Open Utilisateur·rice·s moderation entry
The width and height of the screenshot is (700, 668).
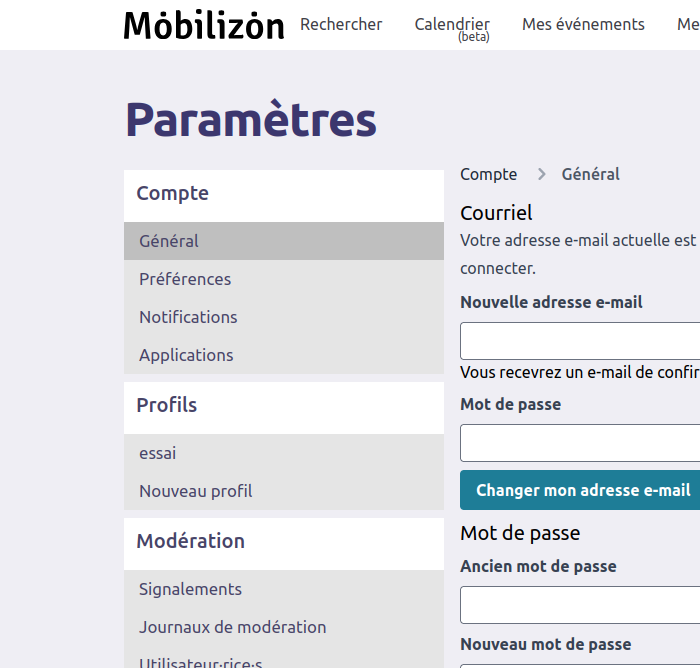tap(201, 661)
